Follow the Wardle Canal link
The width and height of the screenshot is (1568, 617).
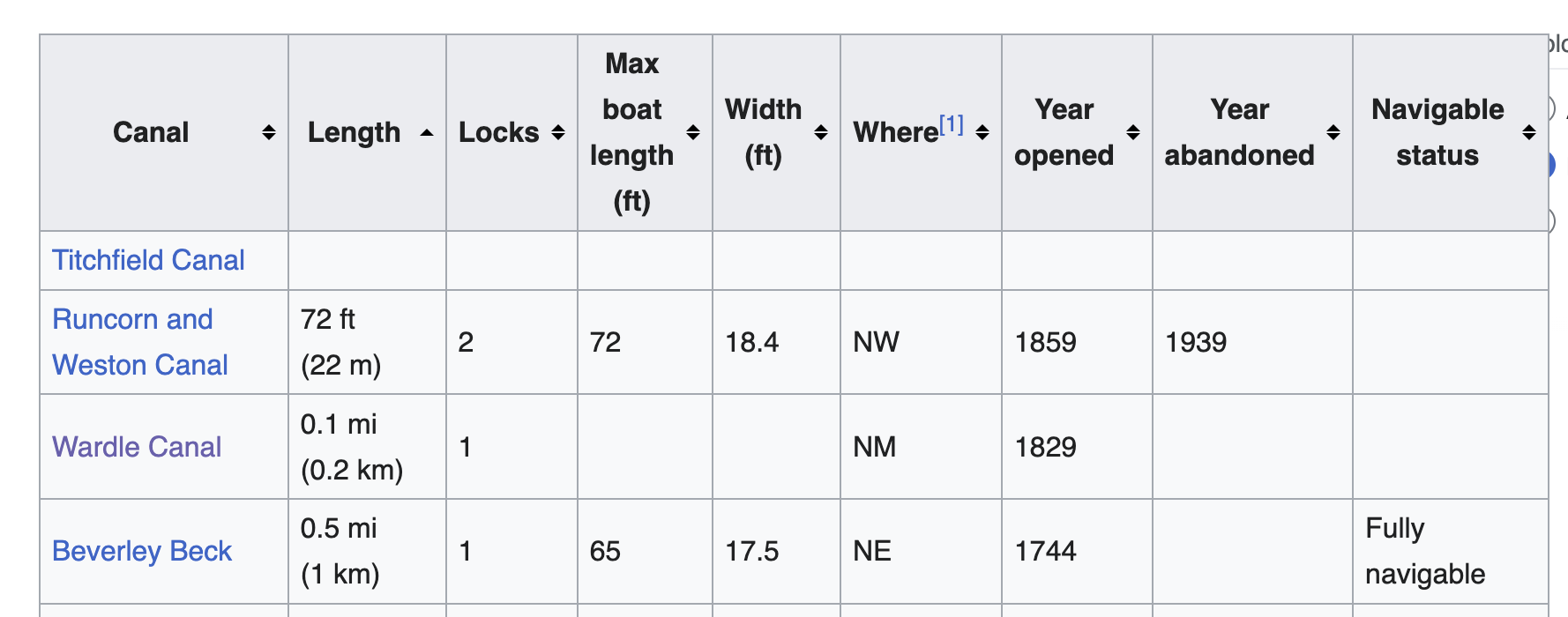(137, 447)
